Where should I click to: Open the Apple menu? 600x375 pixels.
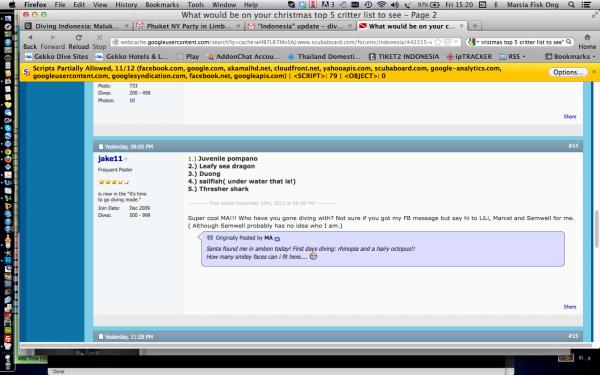coord(12,5)
